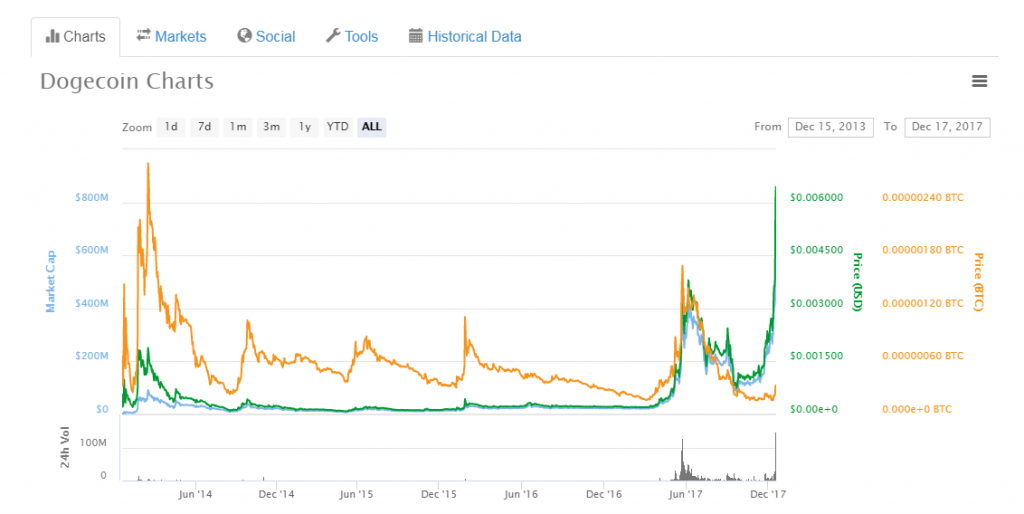The height and width of the screenshot is (514, 1024).
Task: Click the bar chart icon in Charts tab
Action: (x=52, y=37)
